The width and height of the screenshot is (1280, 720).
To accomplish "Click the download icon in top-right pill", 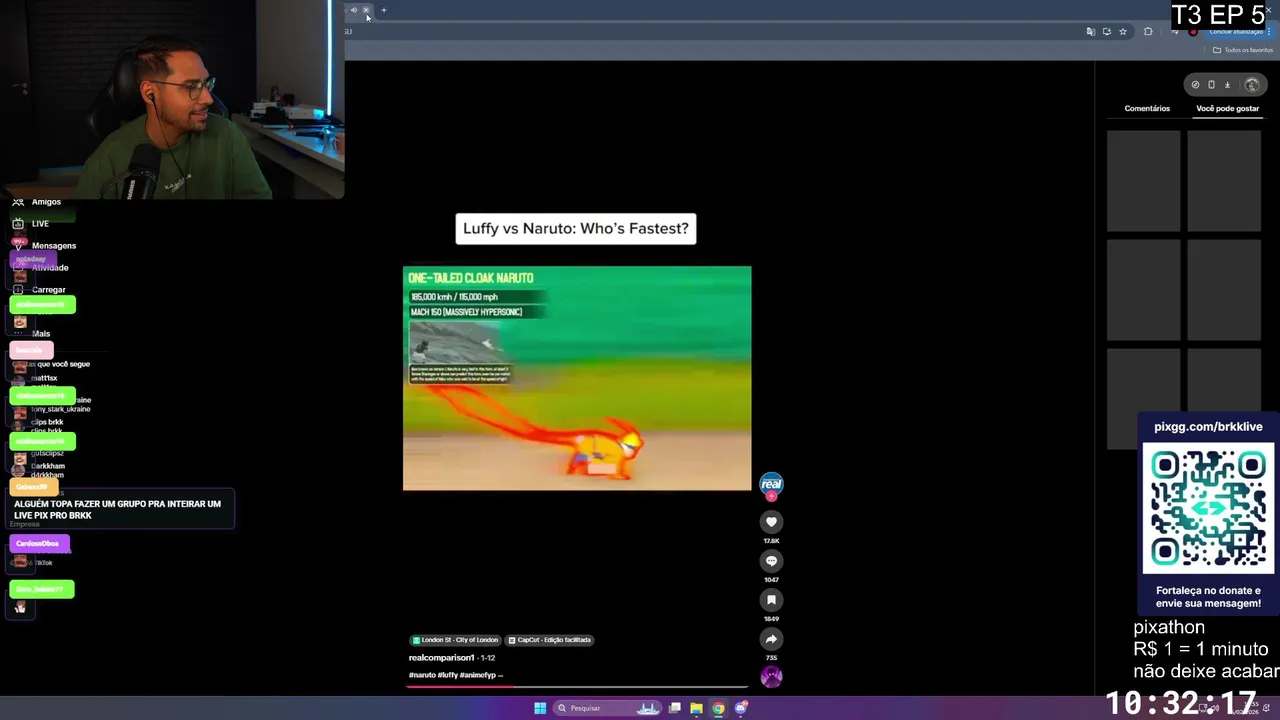I will click(1227, 85).
